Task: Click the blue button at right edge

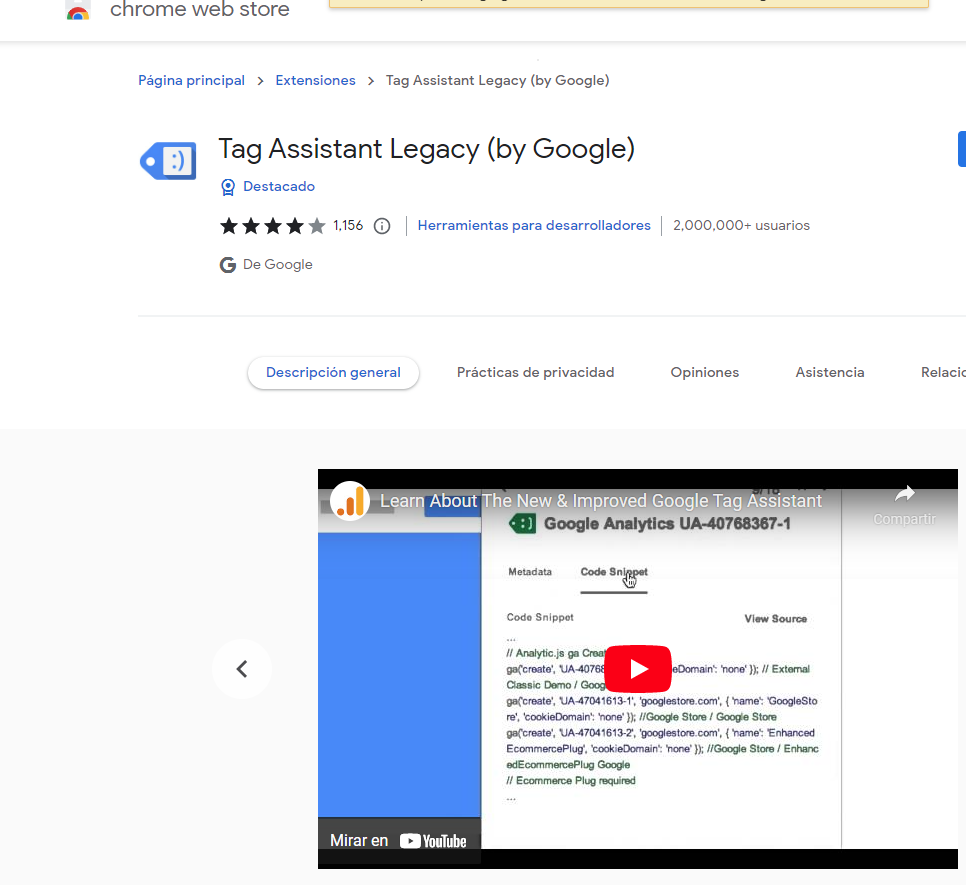Action: pyautogui.click(x=962, y=149)
